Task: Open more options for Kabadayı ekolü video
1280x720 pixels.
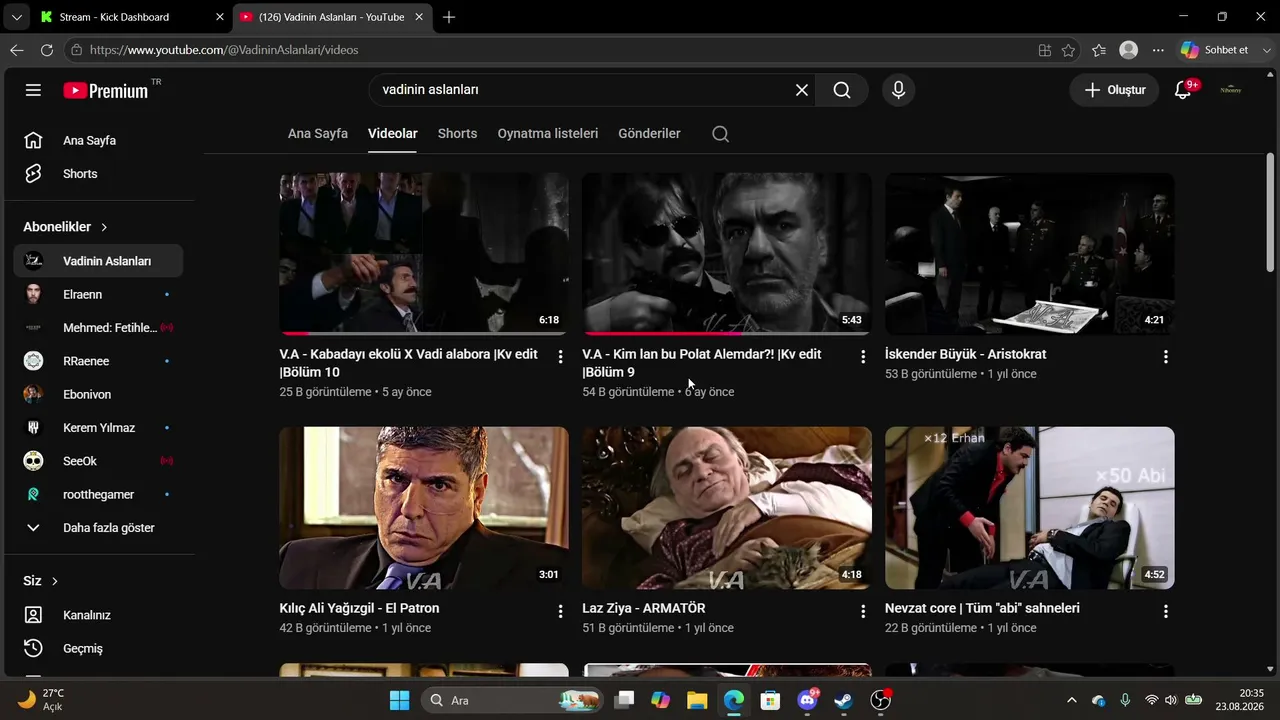Action: point(560,357)
